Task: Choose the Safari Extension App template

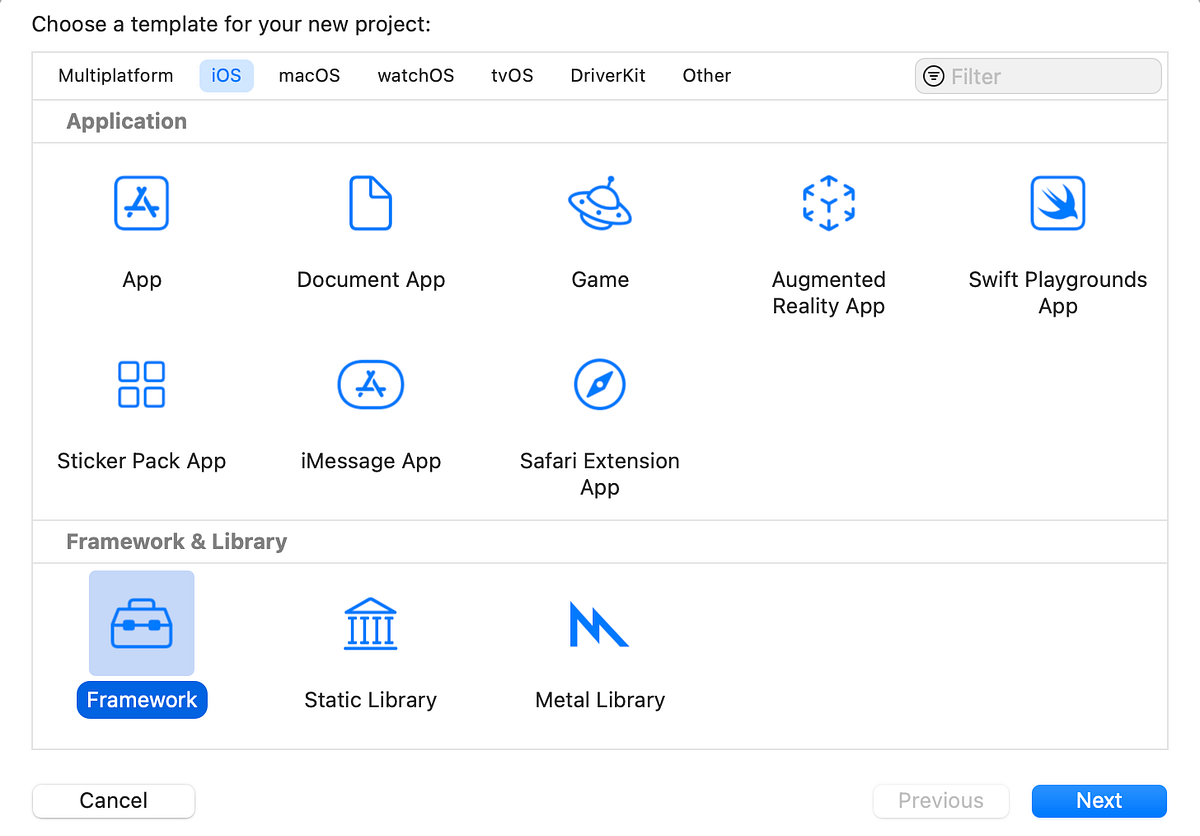Action: (x=599, y=384)
